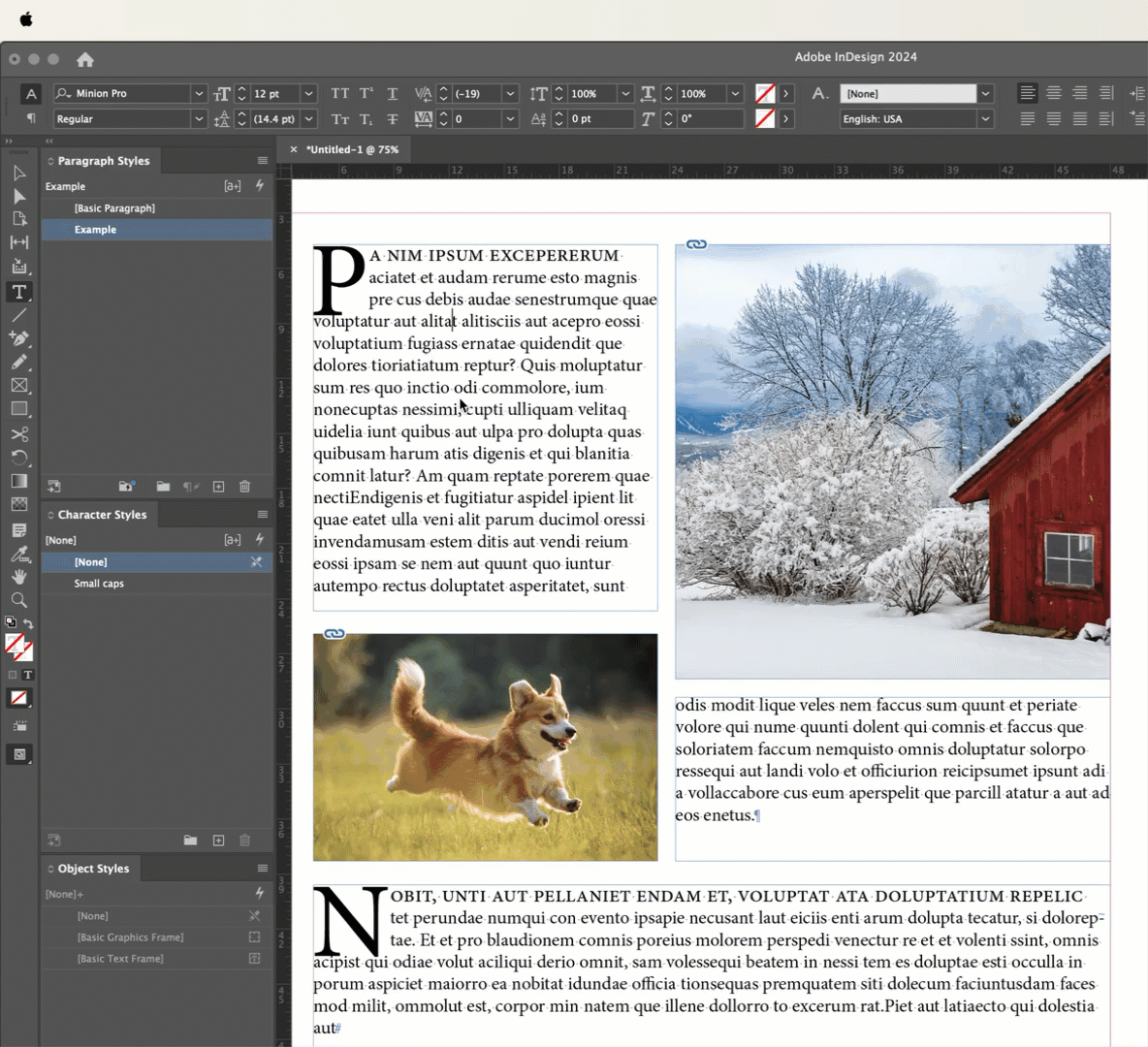Select the Content Collector tool
Viewport: 1148px width, 1047px height.
coord(19,267)
